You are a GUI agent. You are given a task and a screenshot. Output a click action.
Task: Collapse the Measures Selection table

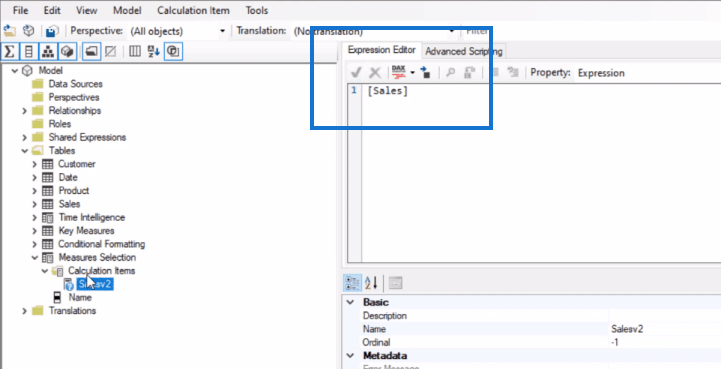click(x=34, y=257)
